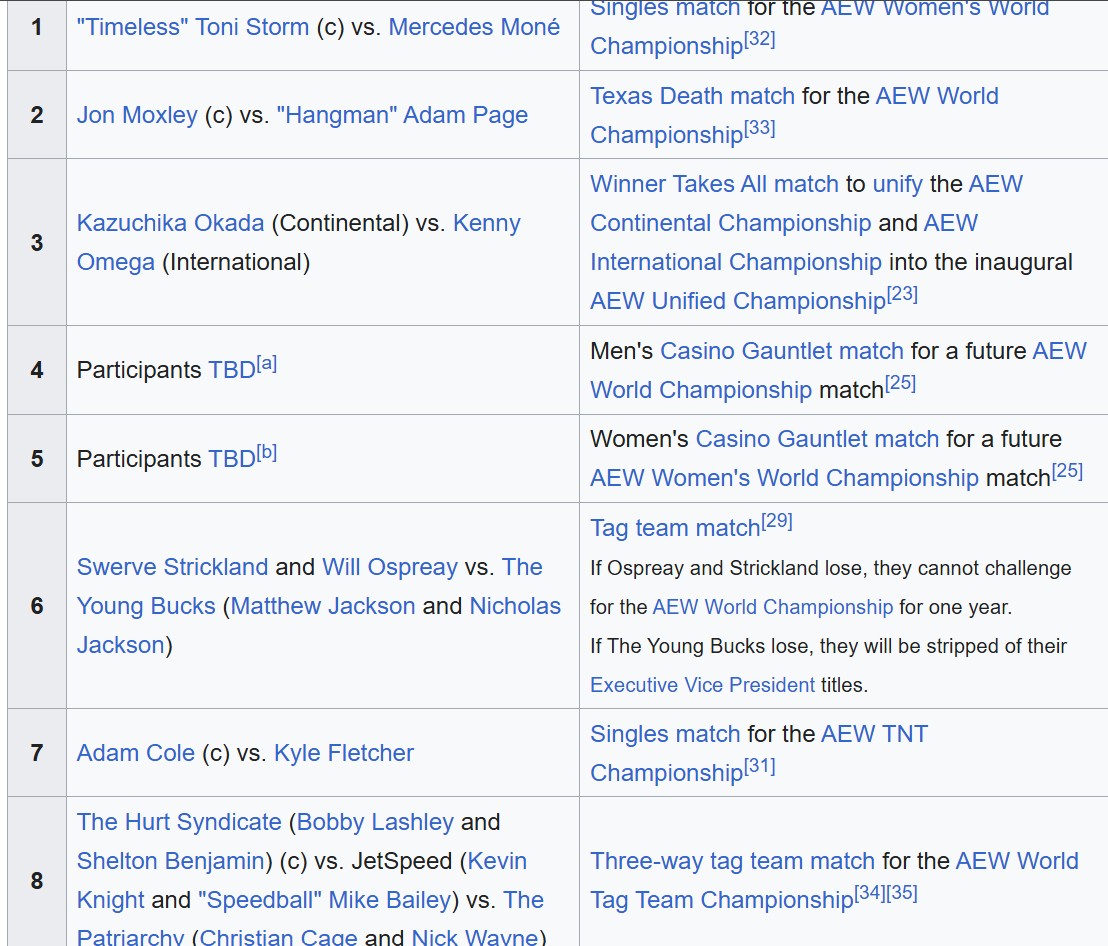The height and width of the screenshot is (946, 1108).
Task: Open the Texas Death match link
Action: (692, 96)
